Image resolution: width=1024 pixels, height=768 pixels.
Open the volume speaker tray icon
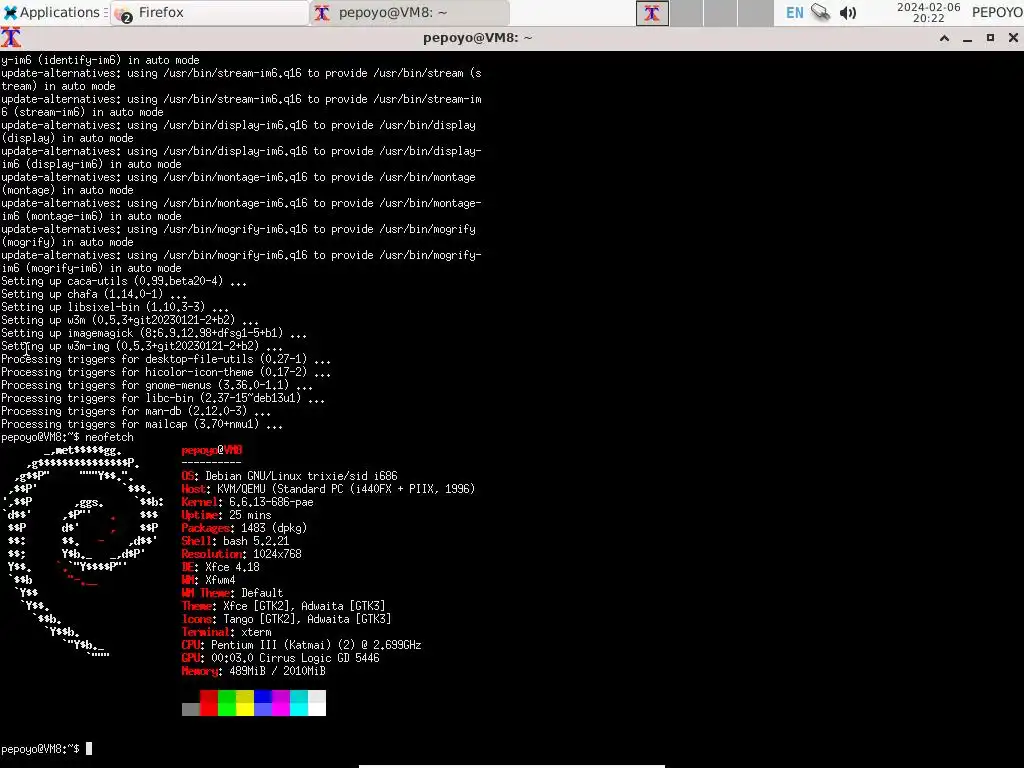click(848, 12)
